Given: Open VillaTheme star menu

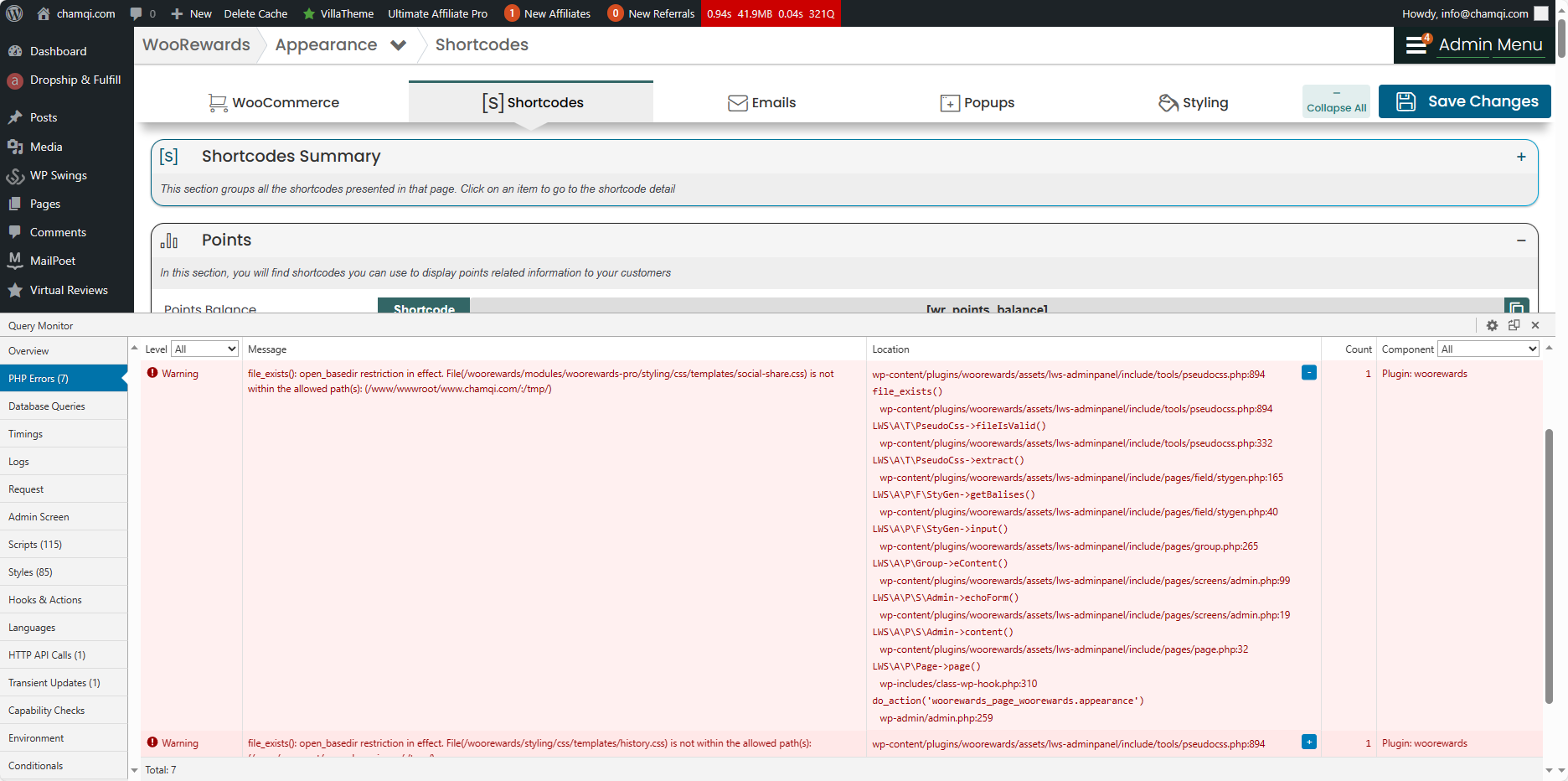Looking at the screenshot, I should coord(309,13).
